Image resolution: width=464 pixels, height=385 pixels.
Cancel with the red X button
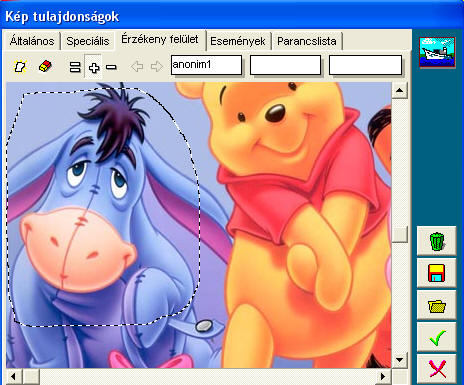pos(437,369)
